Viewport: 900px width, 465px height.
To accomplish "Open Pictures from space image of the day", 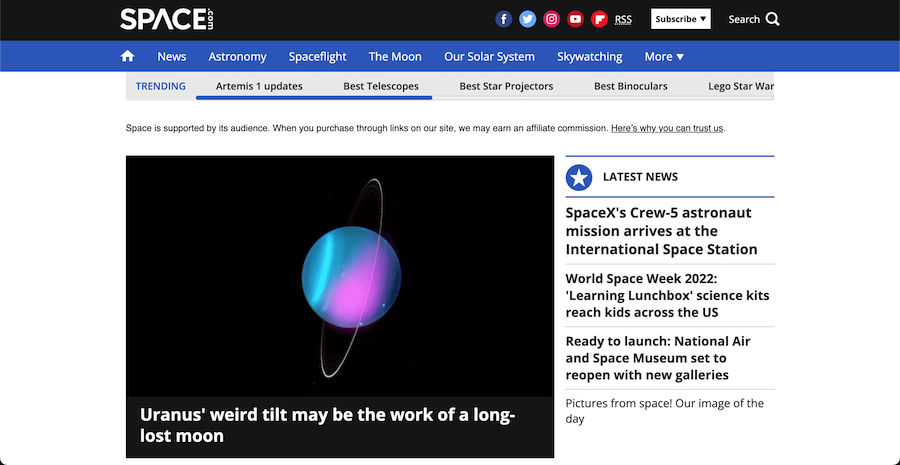I will [x=665, y=411].
